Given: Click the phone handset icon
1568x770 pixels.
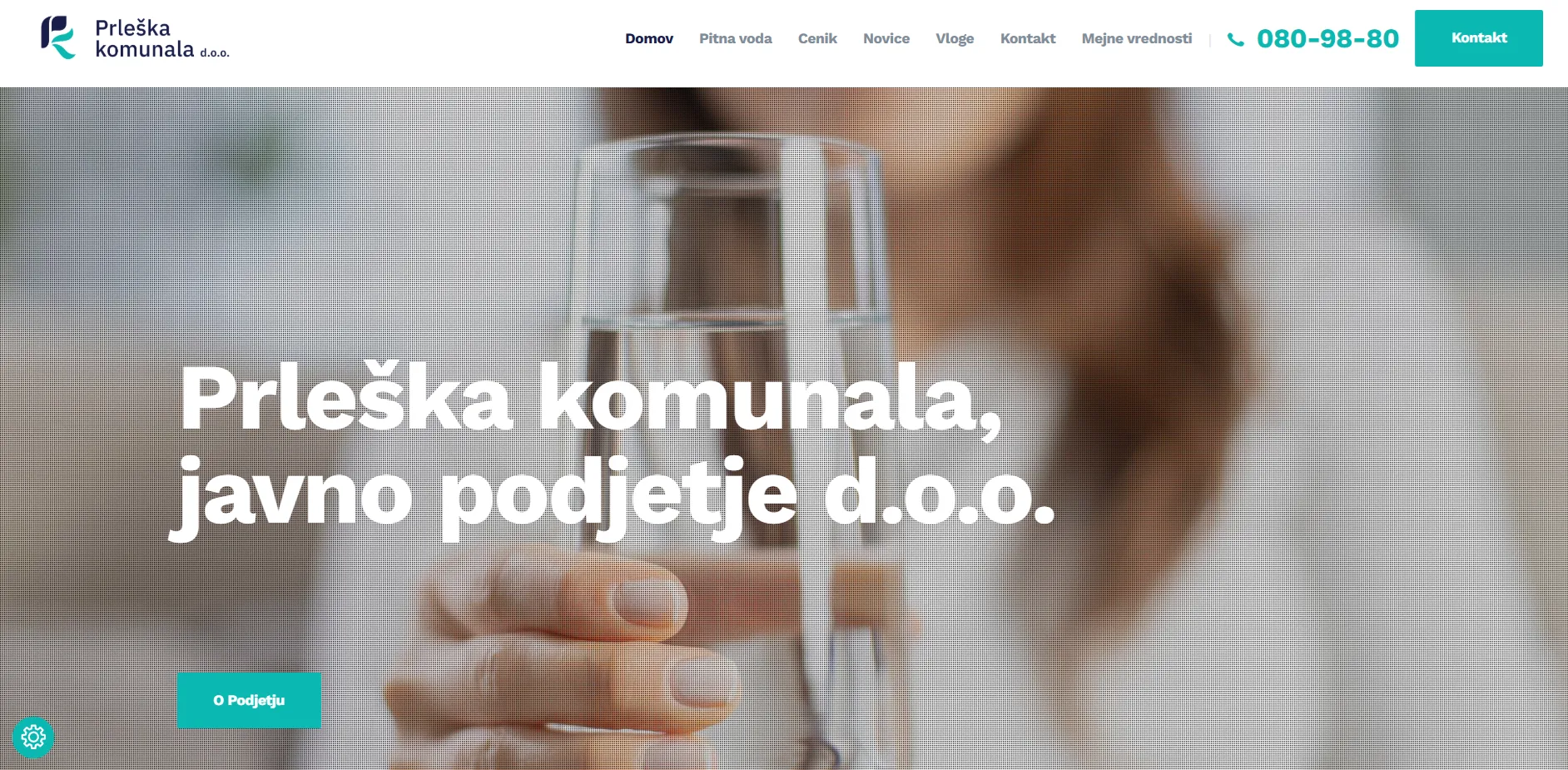Looking at the screenshot, I should 1236,39.
